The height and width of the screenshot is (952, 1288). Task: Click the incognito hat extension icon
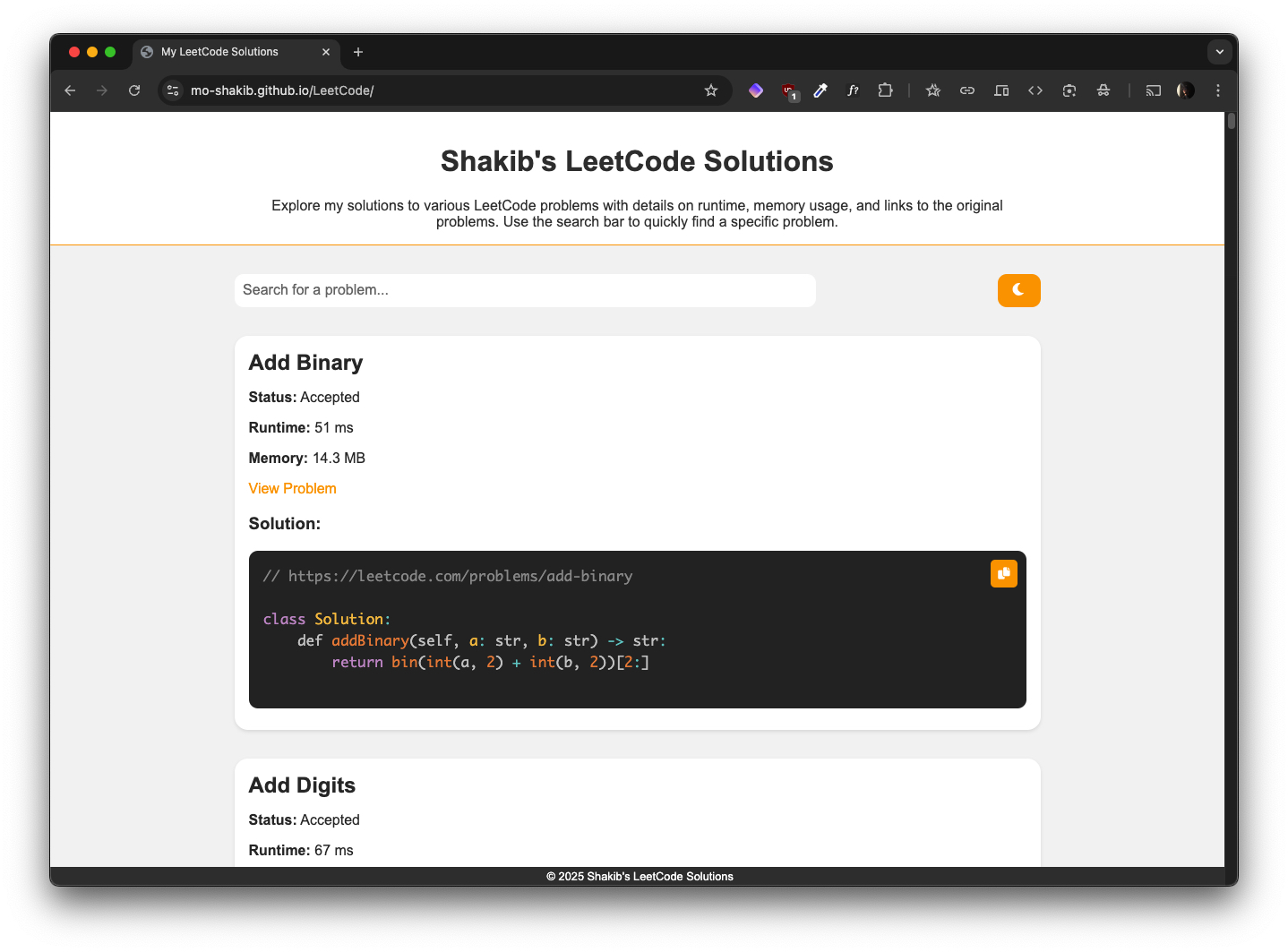(x=1103, y=90)
